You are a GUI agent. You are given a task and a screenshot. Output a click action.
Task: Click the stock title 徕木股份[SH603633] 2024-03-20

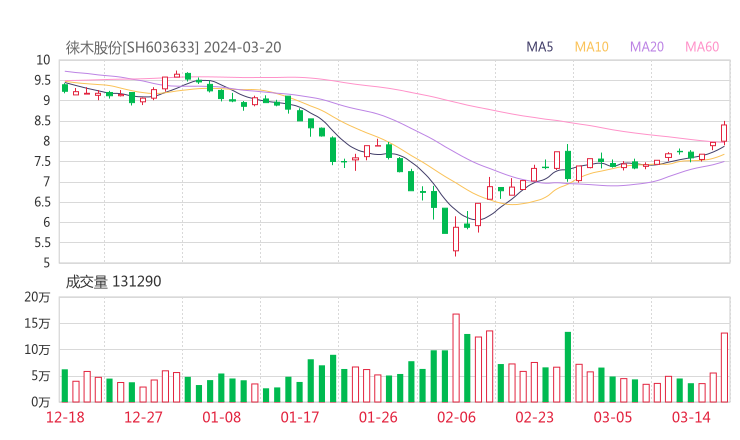point(173,48)
